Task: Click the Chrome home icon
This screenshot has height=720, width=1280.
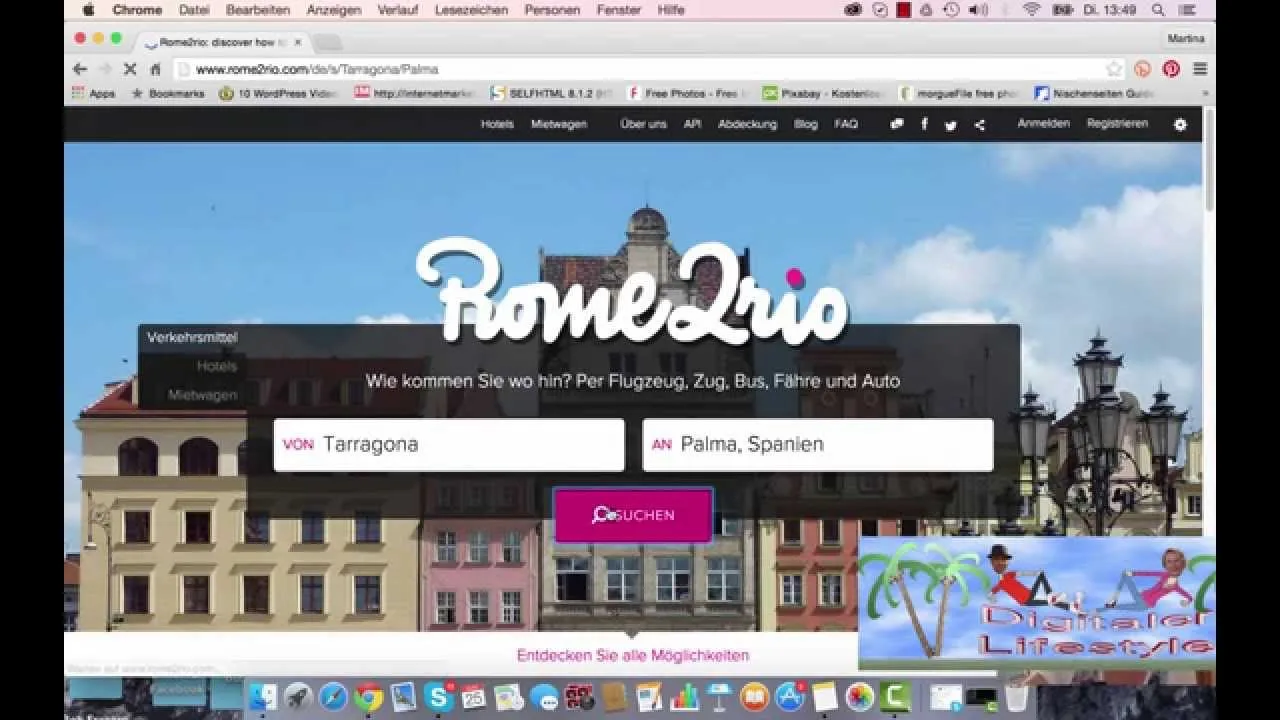Action: click(x=155, y=69)
